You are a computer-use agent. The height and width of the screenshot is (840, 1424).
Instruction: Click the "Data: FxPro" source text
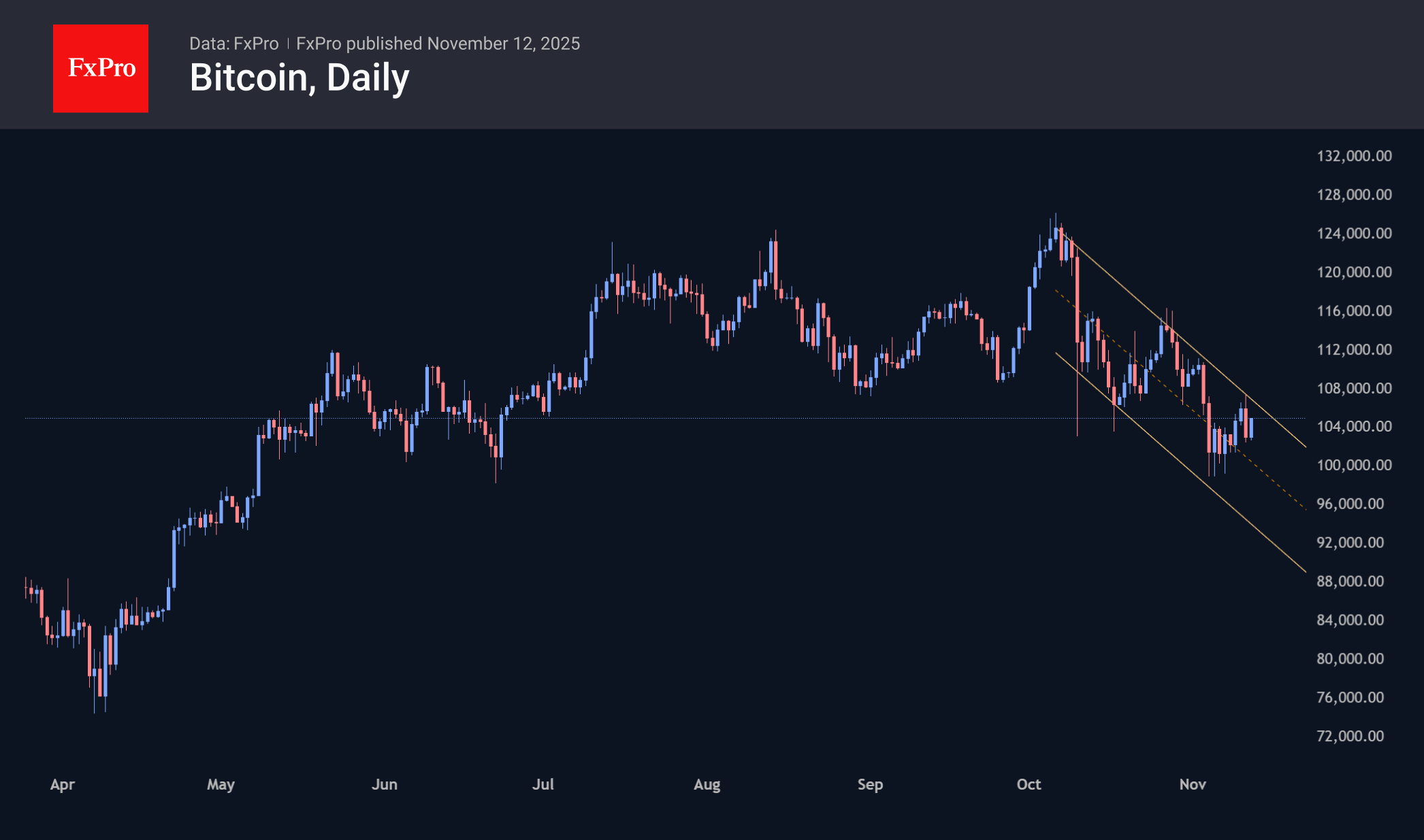233,44
